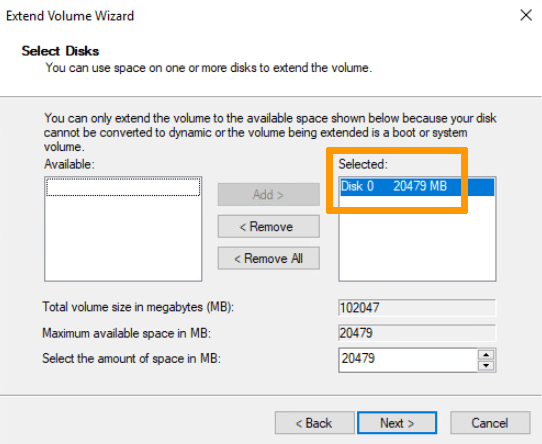Screen dimensions: 542x444
Task: Click the Available: label above the list
Action: click(69, 164)
